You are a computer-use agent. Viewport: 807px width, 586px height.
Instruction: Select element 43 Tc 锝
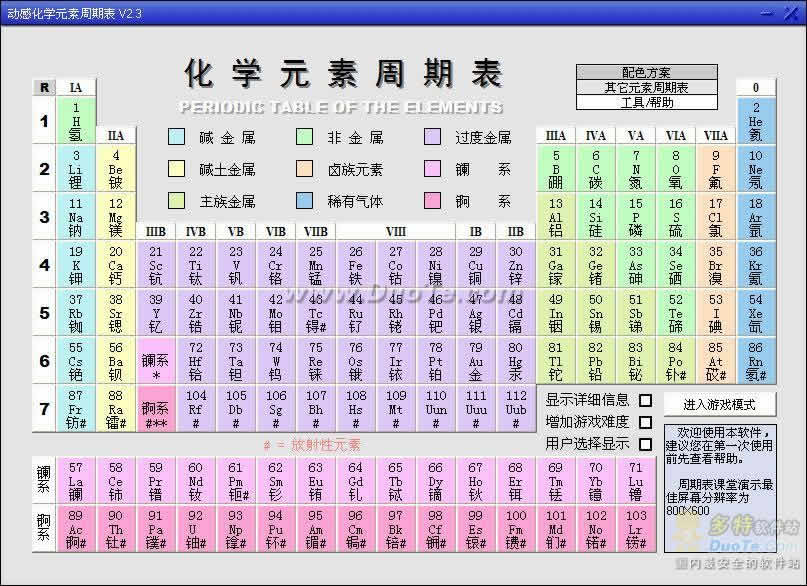pyautogui.click(x=315, y=312)
